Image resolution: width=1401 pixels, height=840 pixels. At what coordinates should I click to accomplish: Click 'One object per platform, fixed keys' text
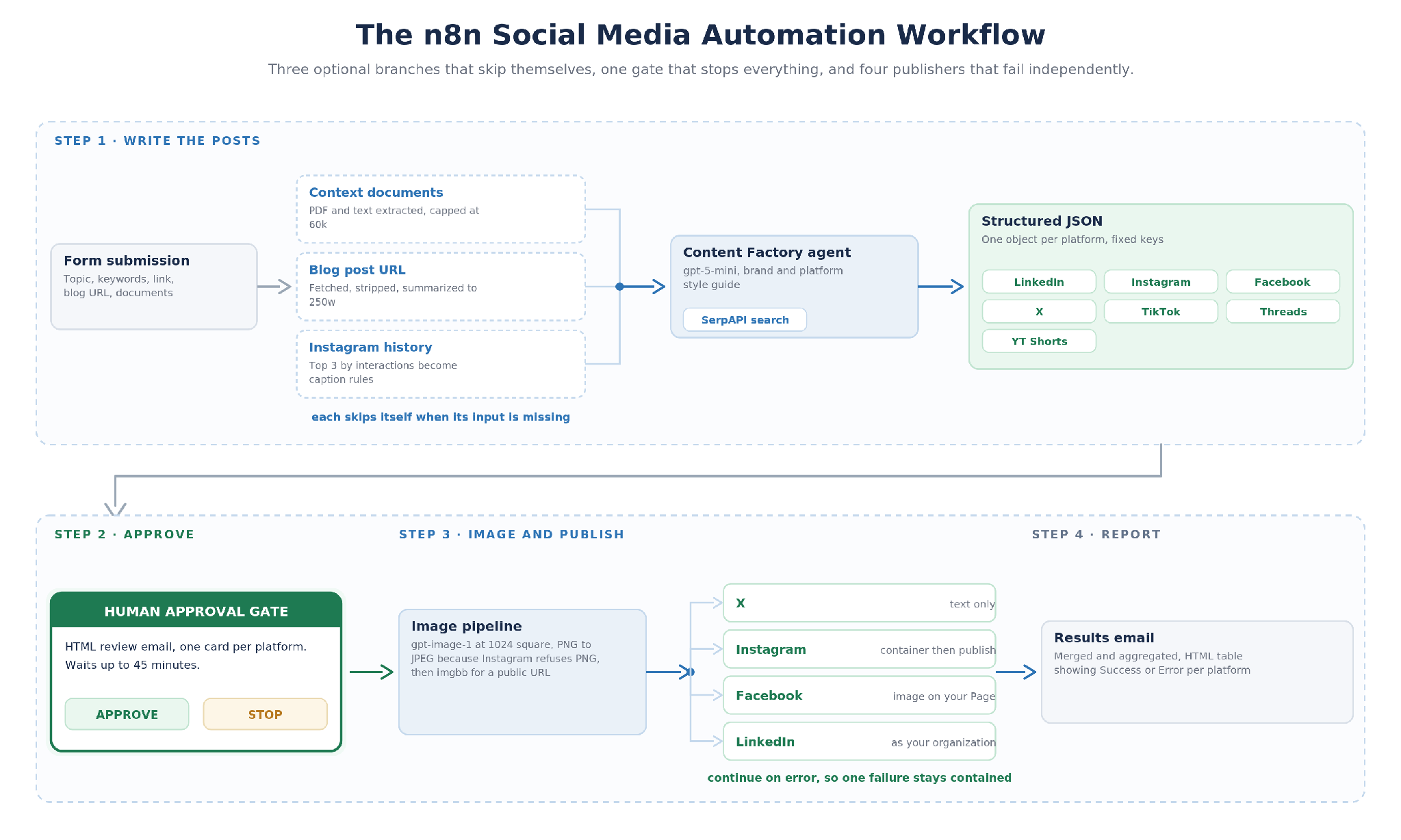(1072, 239)
